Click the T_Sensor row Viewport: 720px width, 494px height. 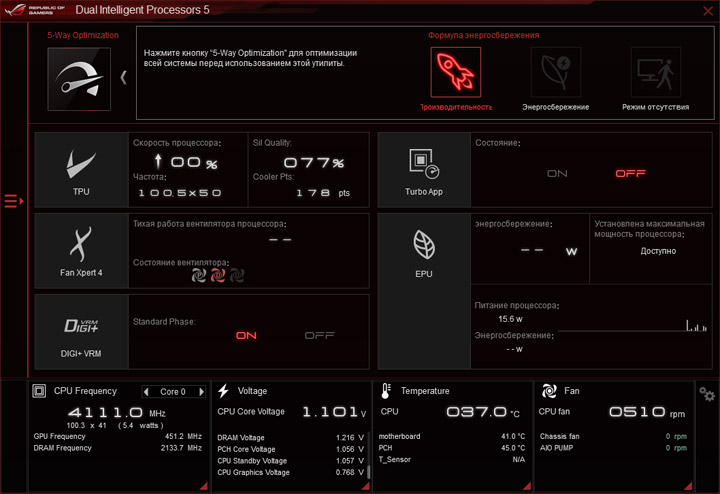coord(452,460)
